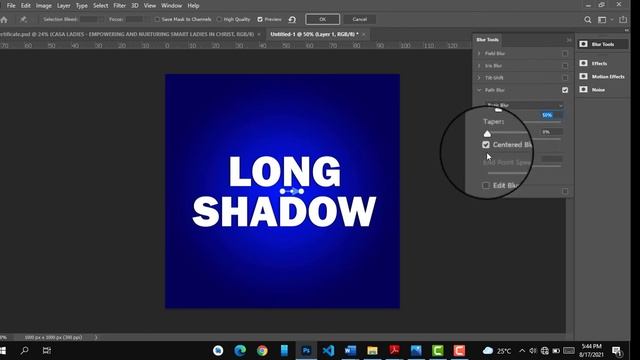Click the Blur Tools panel icon
The image size is (640, 360).
(x=584, y=44)
